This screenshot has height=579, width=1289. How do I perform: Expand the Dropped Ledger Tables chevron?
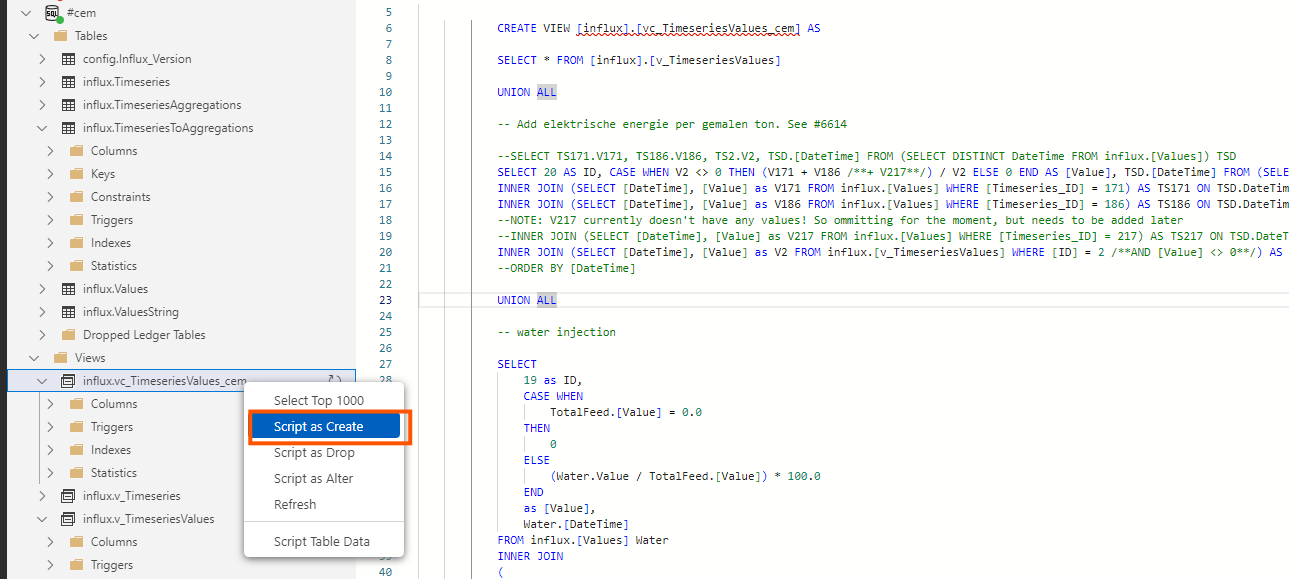click(42, 335)
